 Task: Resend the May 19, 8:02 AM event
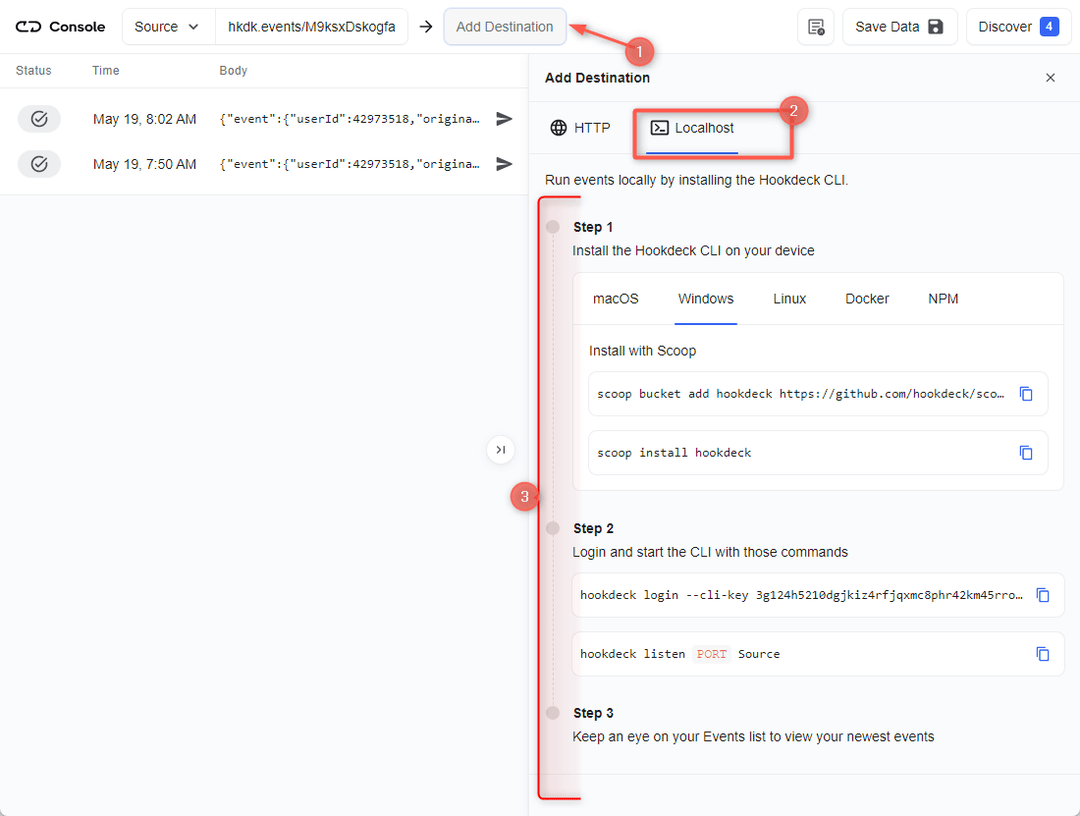503,118
